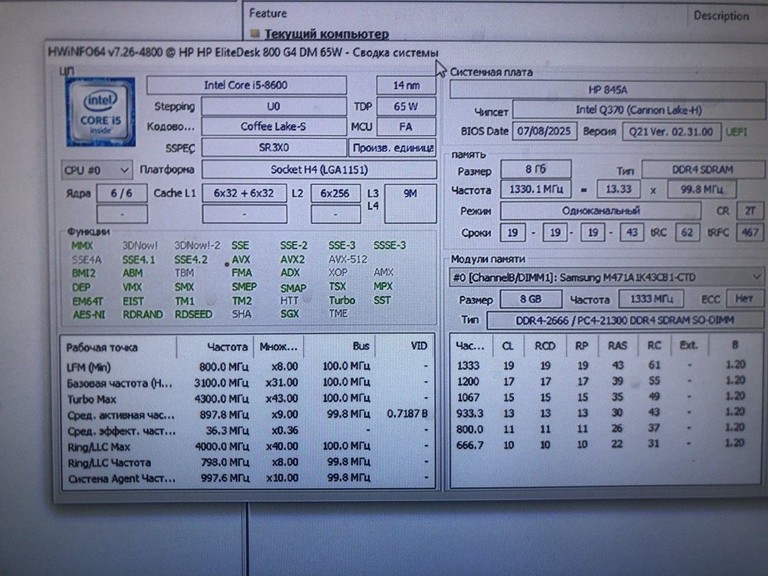Viewport: 768px width, 576px height.
Task: Click the Turbo feature label
Action: (342, 300)
